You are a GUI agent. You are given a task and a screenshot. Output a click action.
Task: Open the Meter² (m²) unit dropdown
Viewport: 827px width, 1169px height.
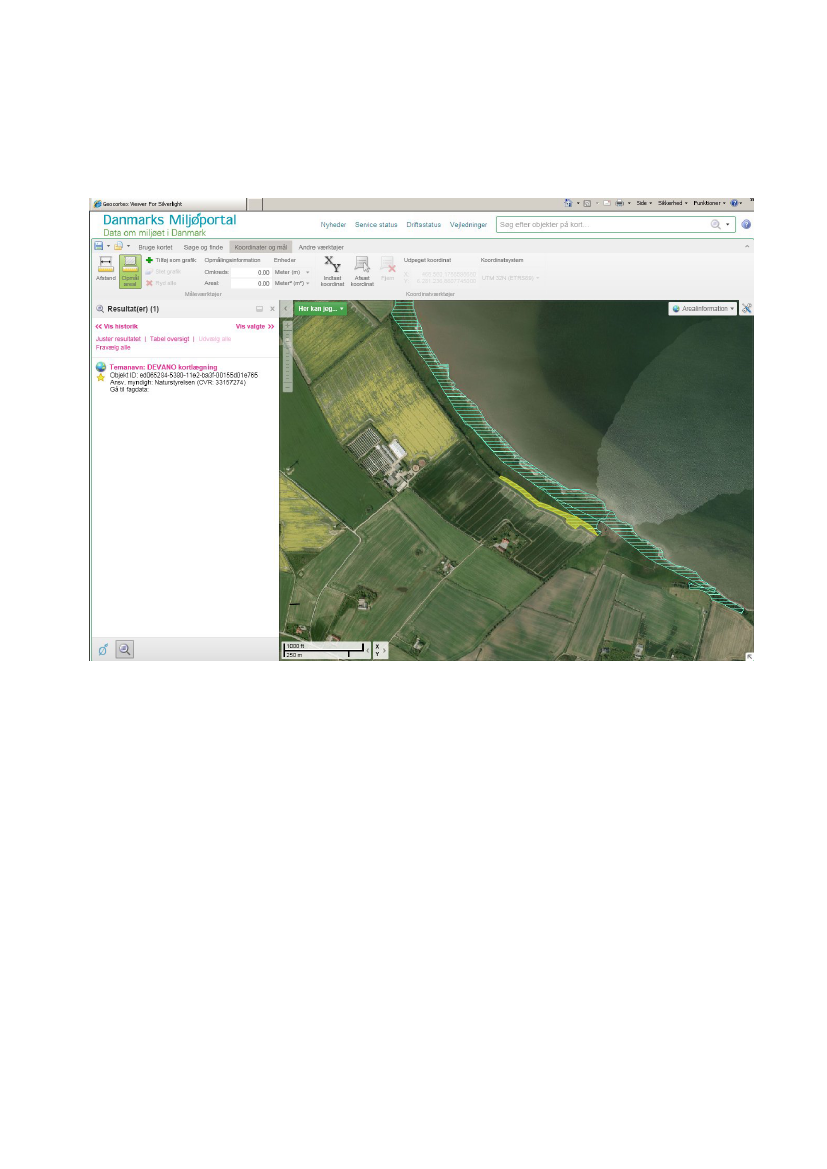(x=292, y=283)
